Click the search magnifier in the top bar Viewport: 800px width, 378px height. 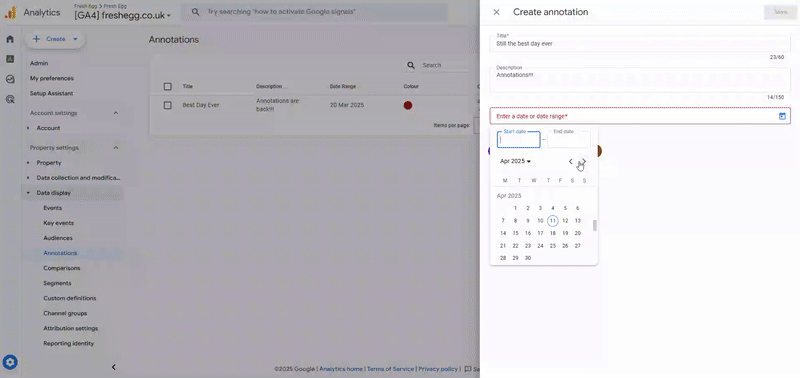click(x=195, y=11)
